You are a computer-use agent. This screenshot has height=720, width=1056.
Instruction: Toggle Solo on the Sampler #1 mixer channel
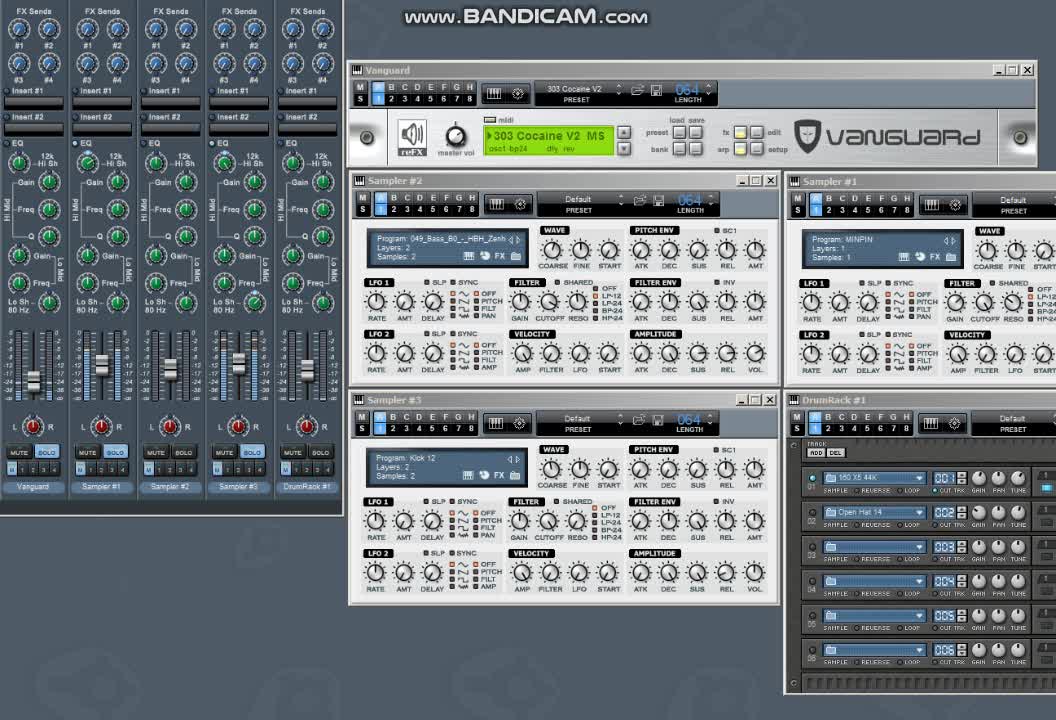[115, 453]
